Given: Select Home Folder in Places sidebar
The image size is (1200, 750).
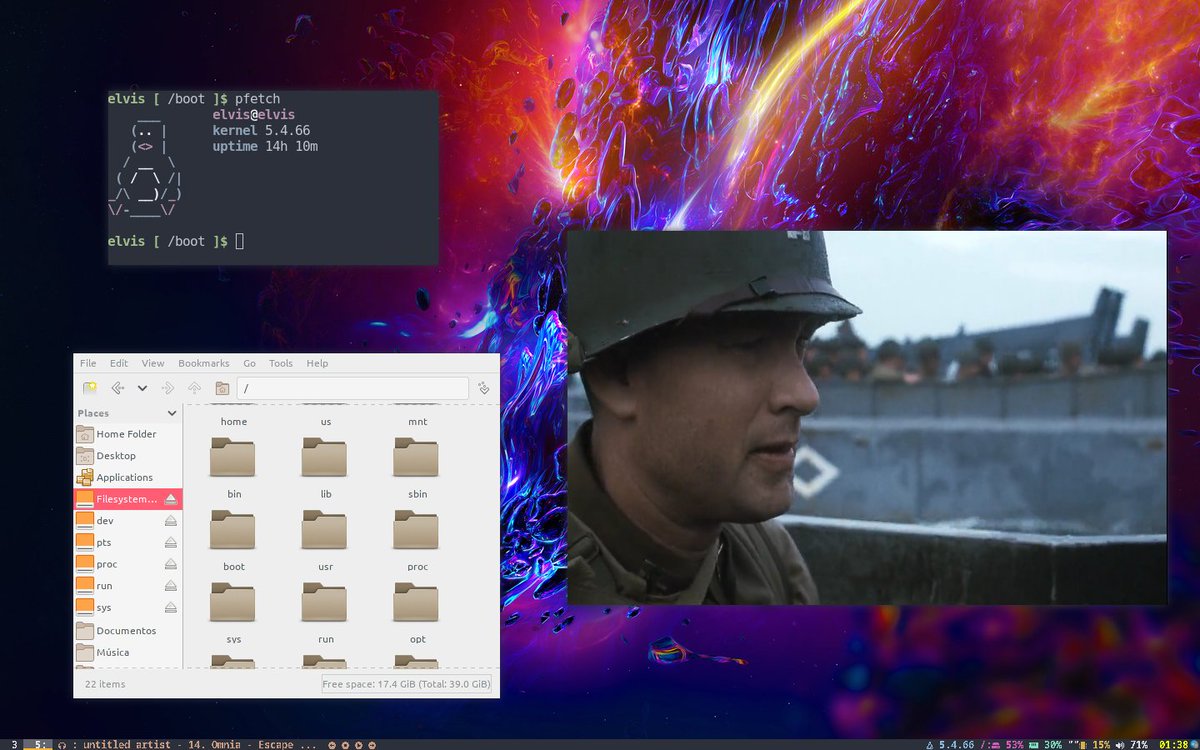Looking at the screenshot, I should (x=128, y=434).
